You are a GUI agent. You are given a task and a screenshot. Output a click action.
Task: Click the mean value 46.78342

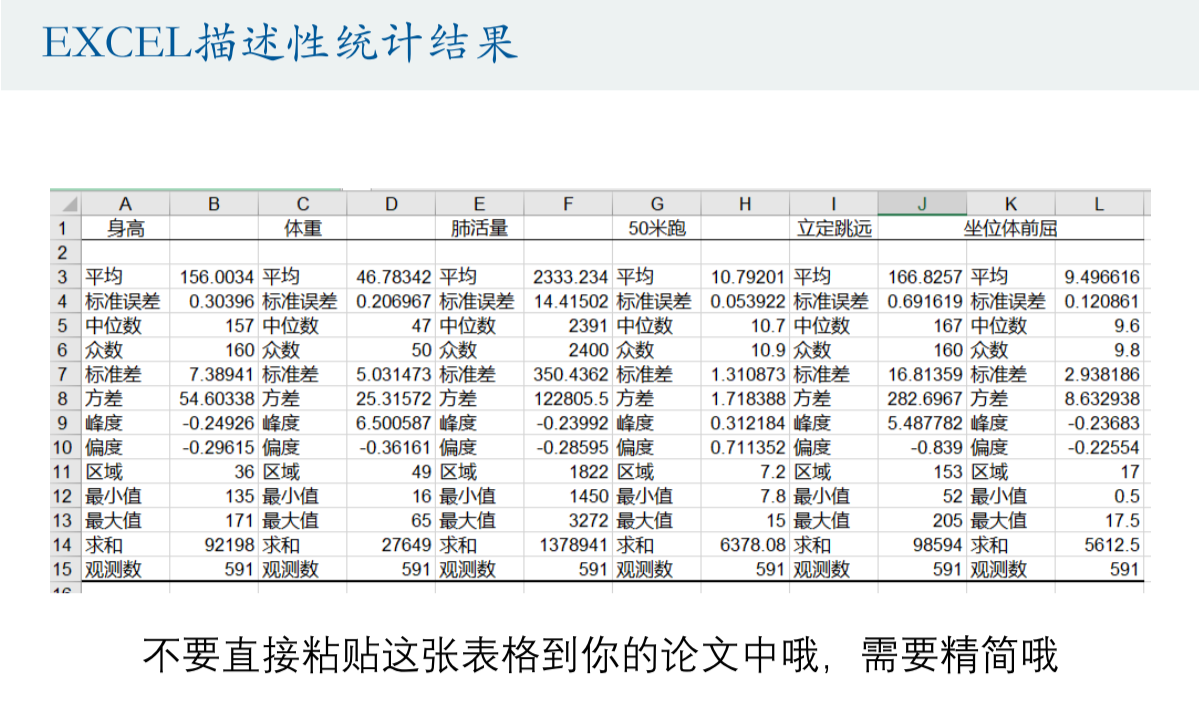(x=394, y=277)
